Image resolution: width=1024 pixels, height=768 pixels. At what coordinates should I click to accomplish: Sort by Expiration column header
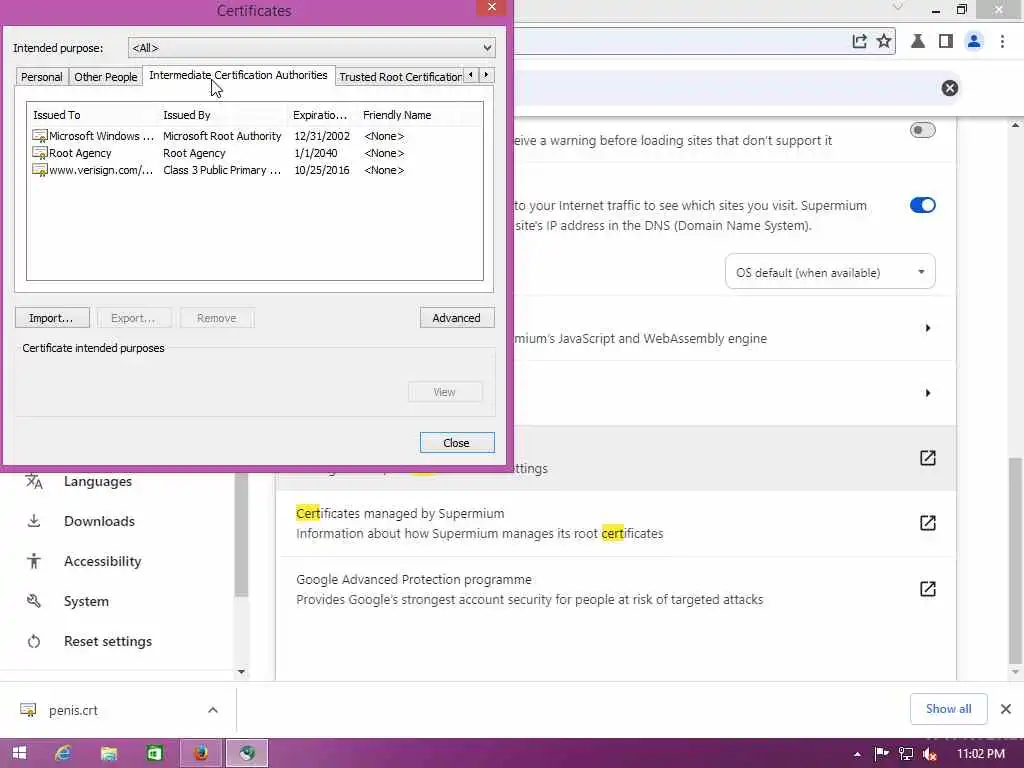pos(323,115)
